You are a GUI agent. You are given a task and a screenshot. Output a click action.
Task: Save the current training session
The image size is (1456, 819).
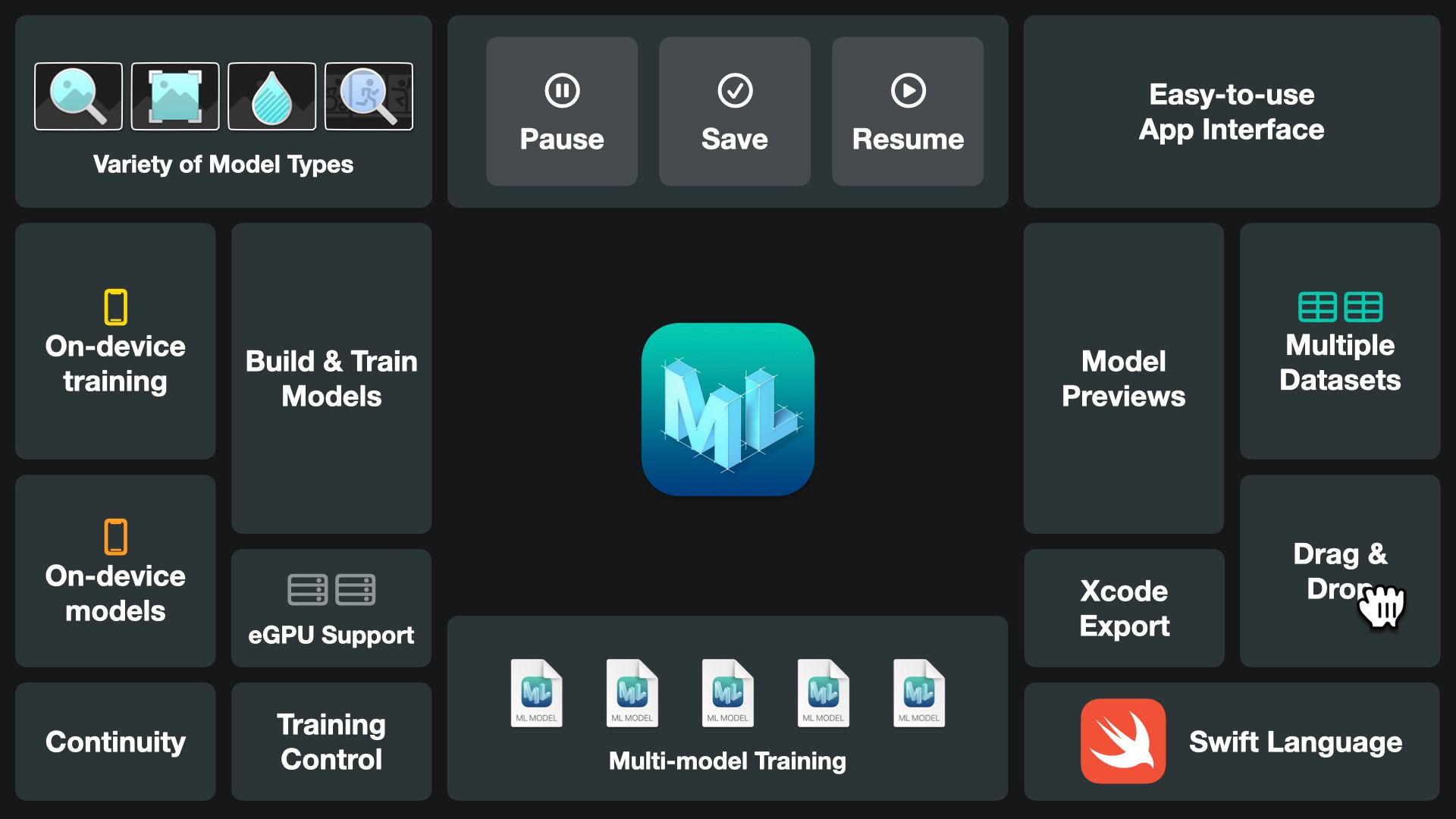click(x=734, y=111)
